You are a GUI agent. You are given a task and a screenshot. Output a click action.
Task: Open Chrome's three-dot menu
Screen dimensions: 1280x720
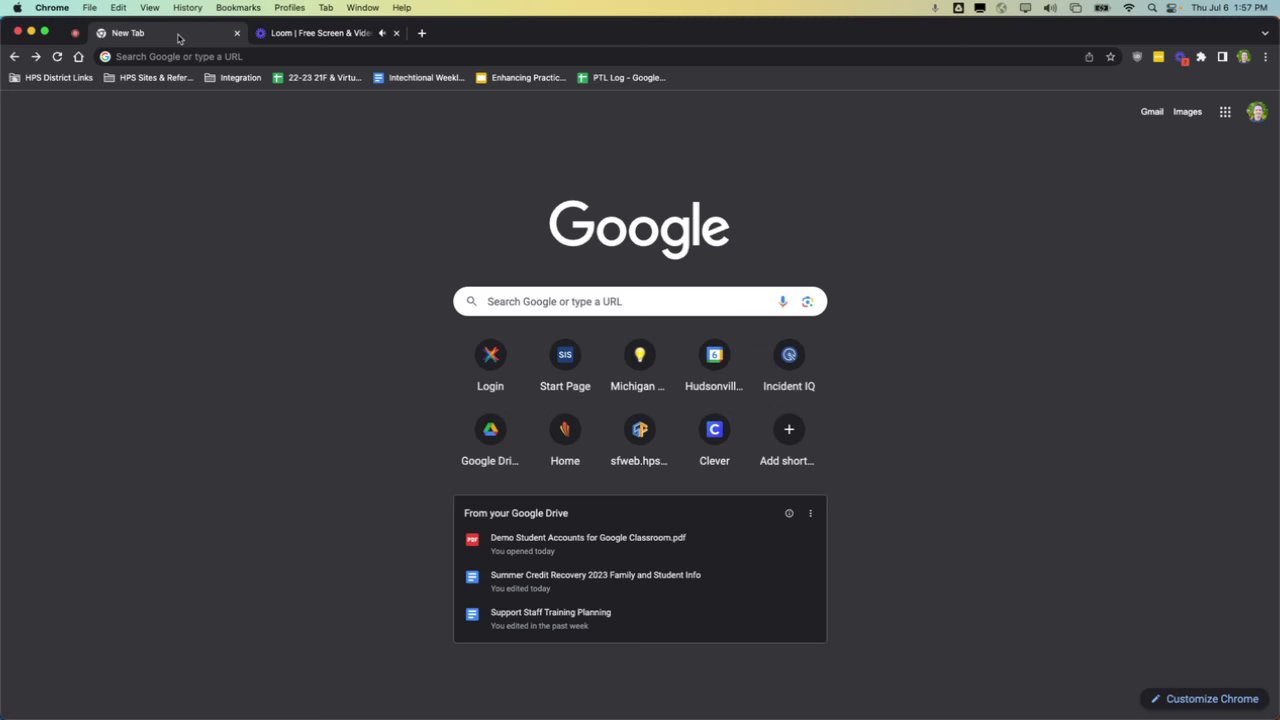1265,57
